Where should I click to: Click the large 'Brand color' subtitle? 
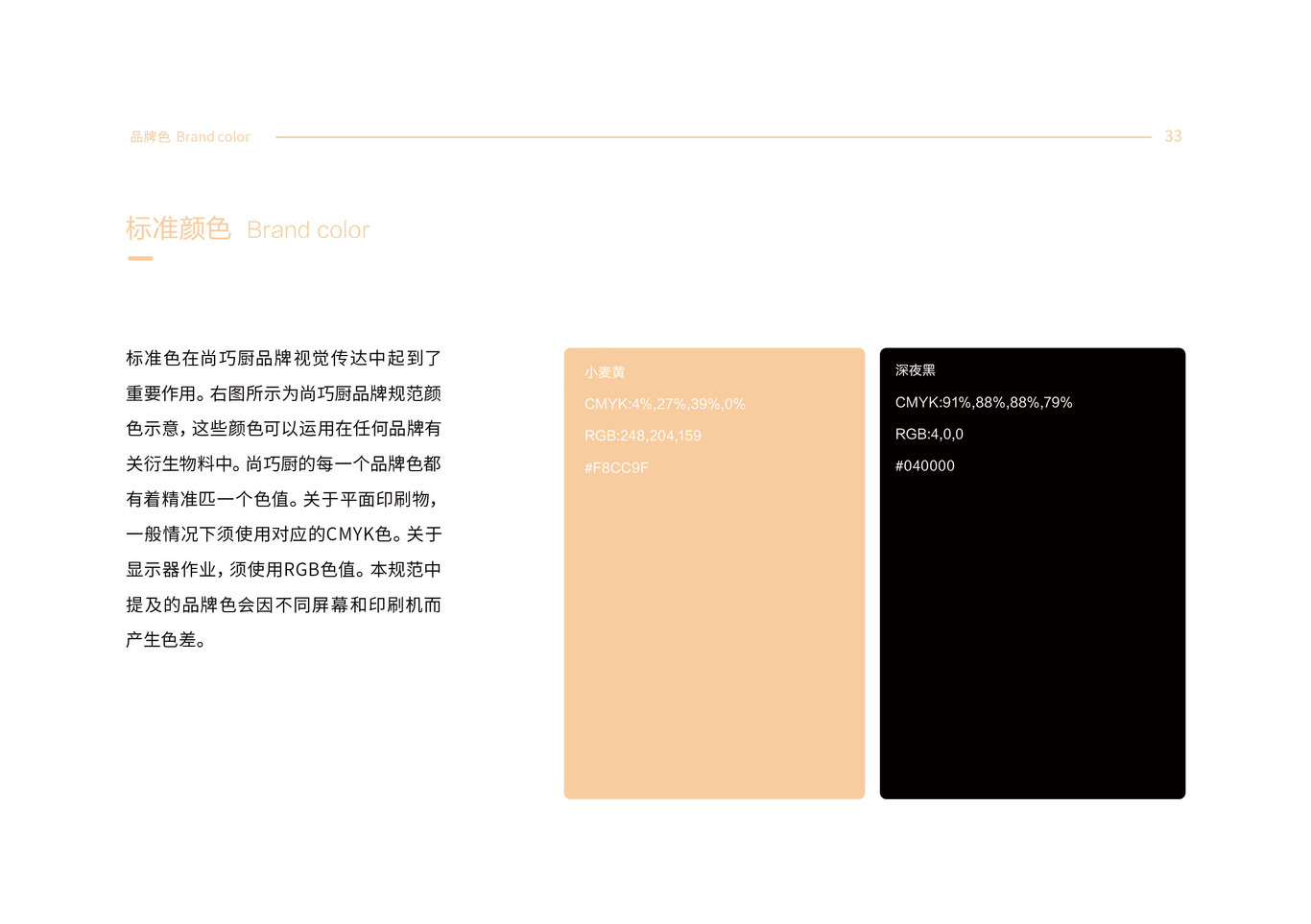(308, 230)
